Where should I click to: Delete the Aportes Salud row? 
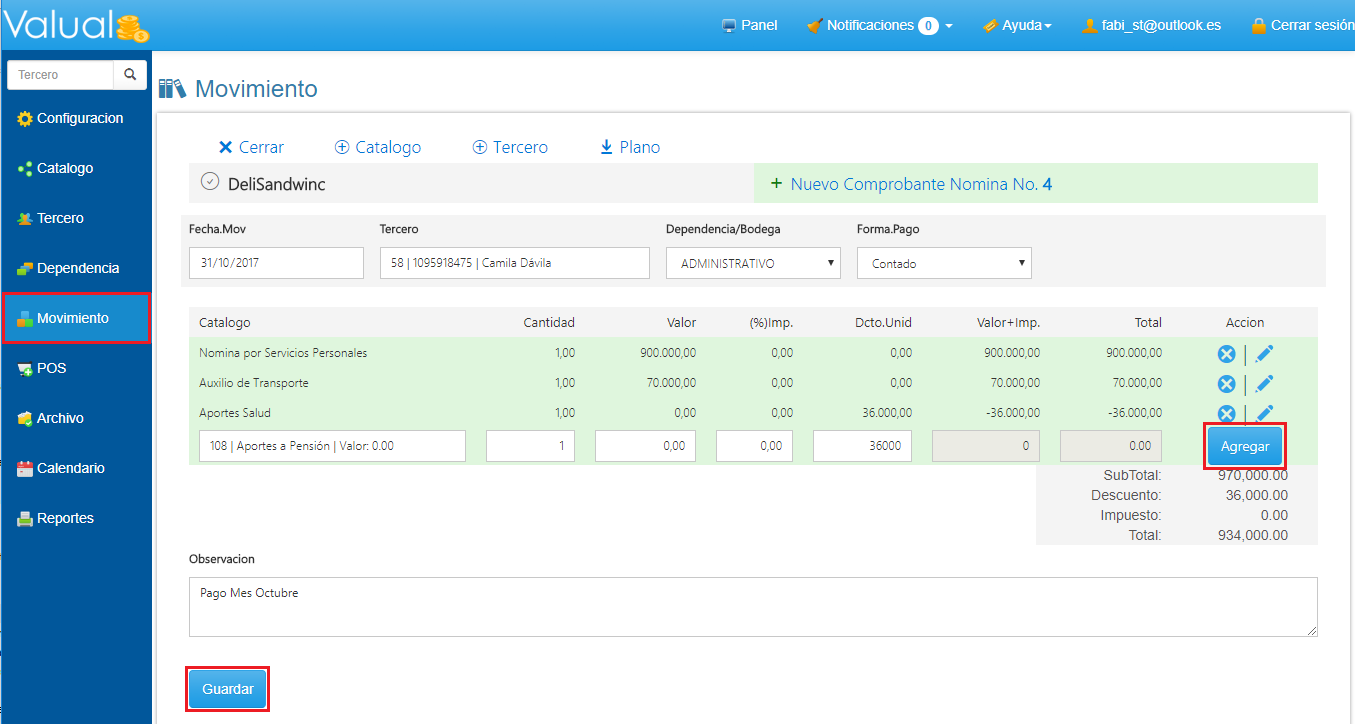(x=1226, y=413)
